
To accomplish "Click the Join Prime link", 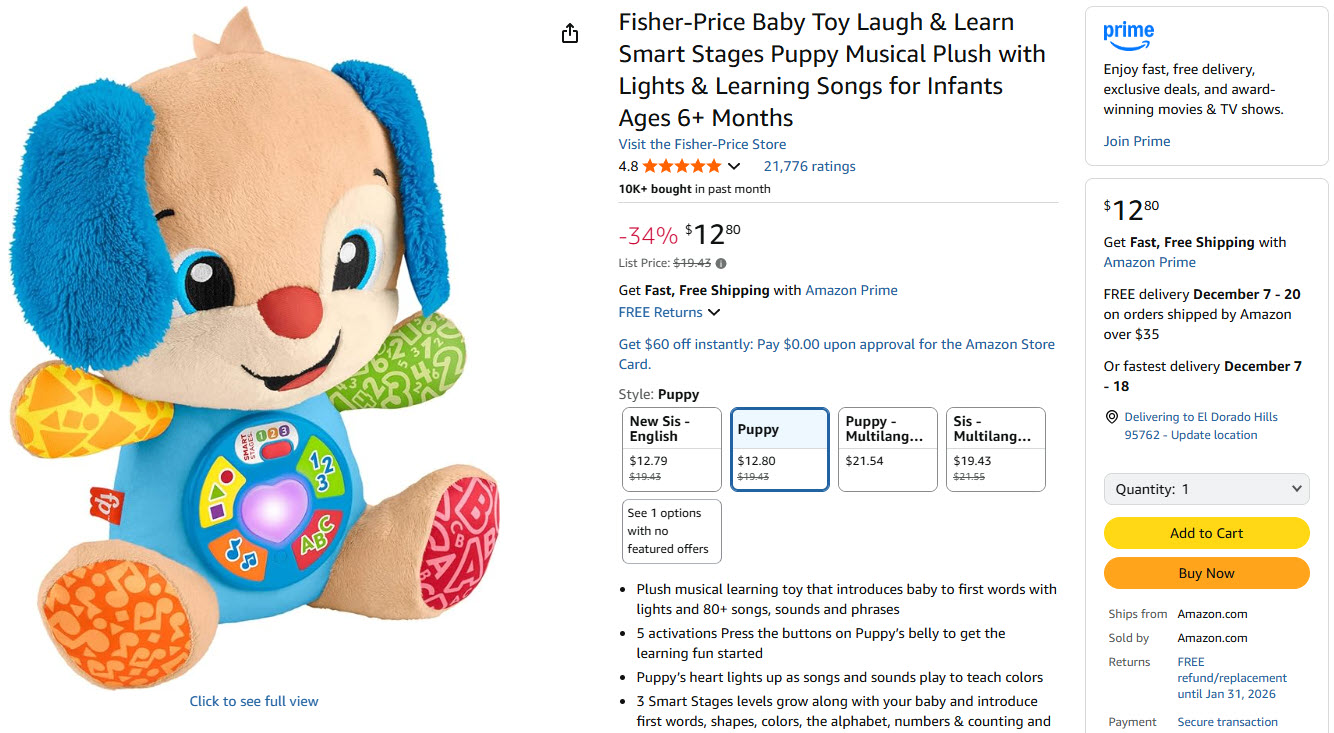I will (1136, 141).
